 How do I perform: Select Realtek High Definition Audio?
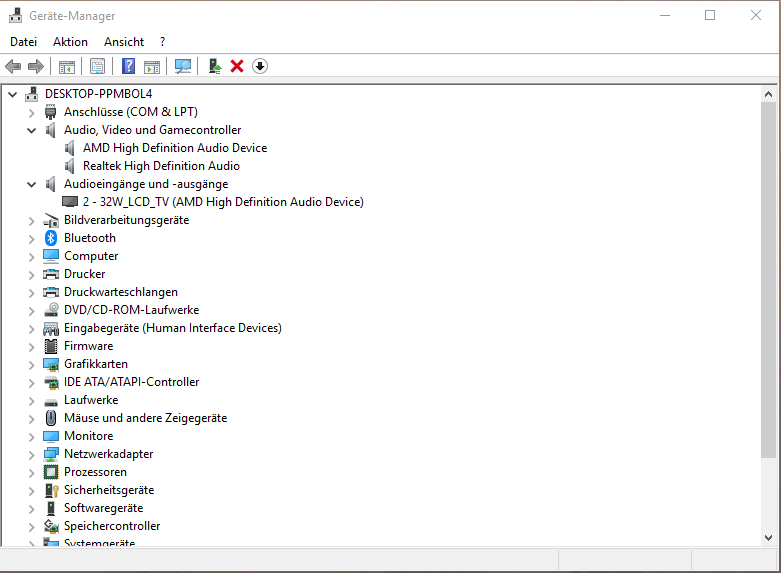click(x=161, y=166)
